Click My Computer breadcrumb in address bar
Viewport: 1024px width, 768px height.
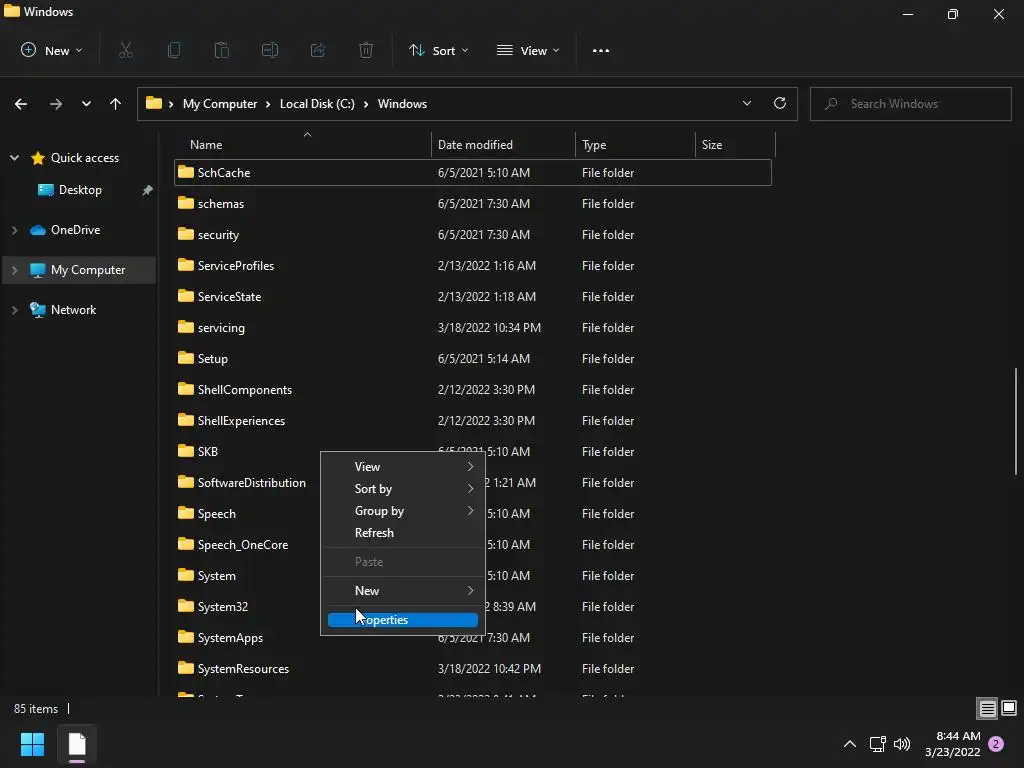[x=219, y=104]
